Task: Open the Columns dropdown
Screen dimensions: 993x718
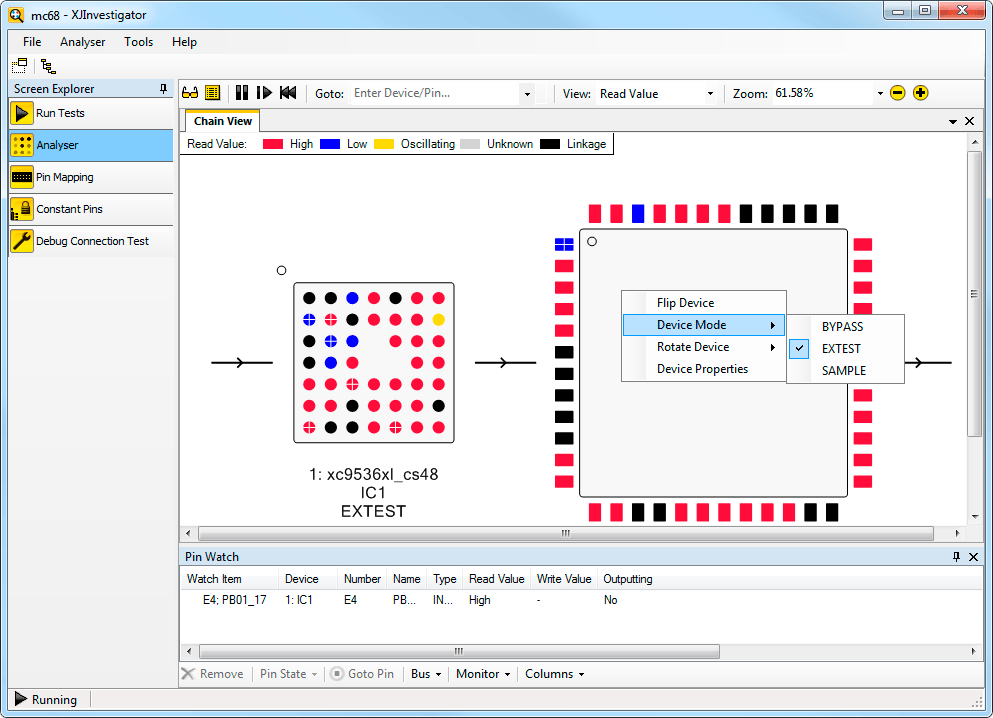Action: pos(554,674)
